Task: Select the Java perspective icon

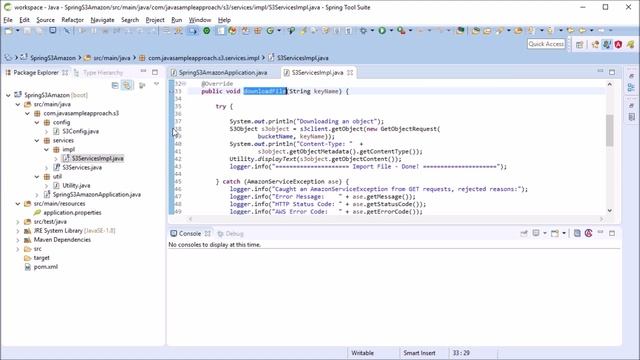Action: (x=607, y=44)
